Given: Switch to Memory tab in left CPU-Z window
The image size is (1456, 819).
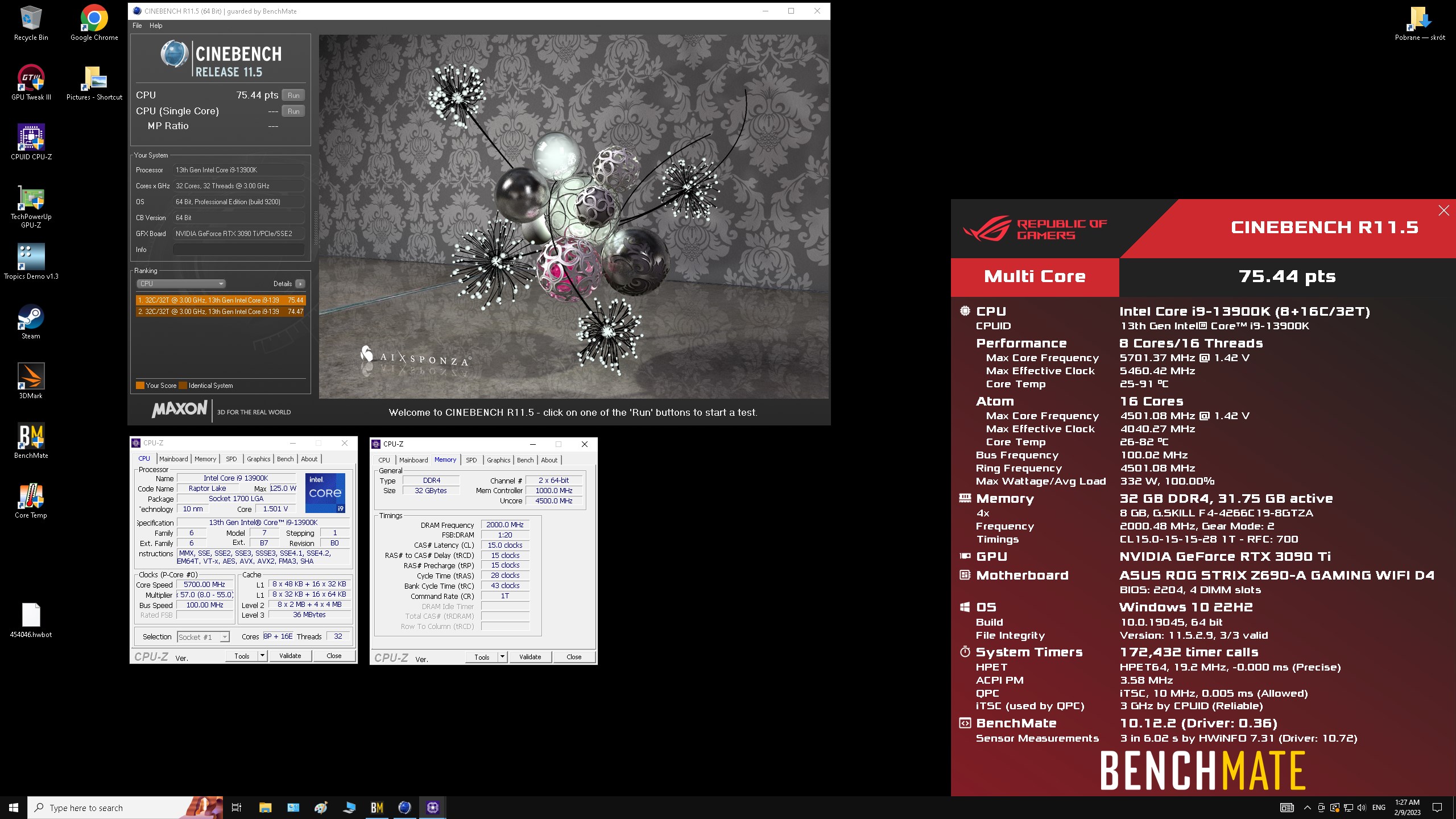Looking at the screenshot, I should click(x=205, y=459).
